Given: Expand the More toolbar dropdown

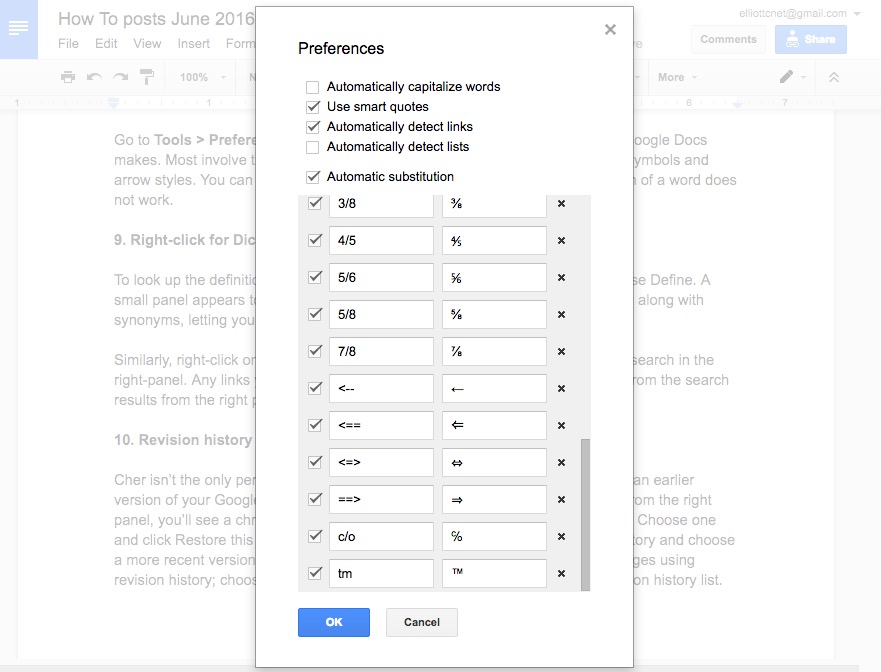Looking at the screenshot, I should tap(677, 77).
